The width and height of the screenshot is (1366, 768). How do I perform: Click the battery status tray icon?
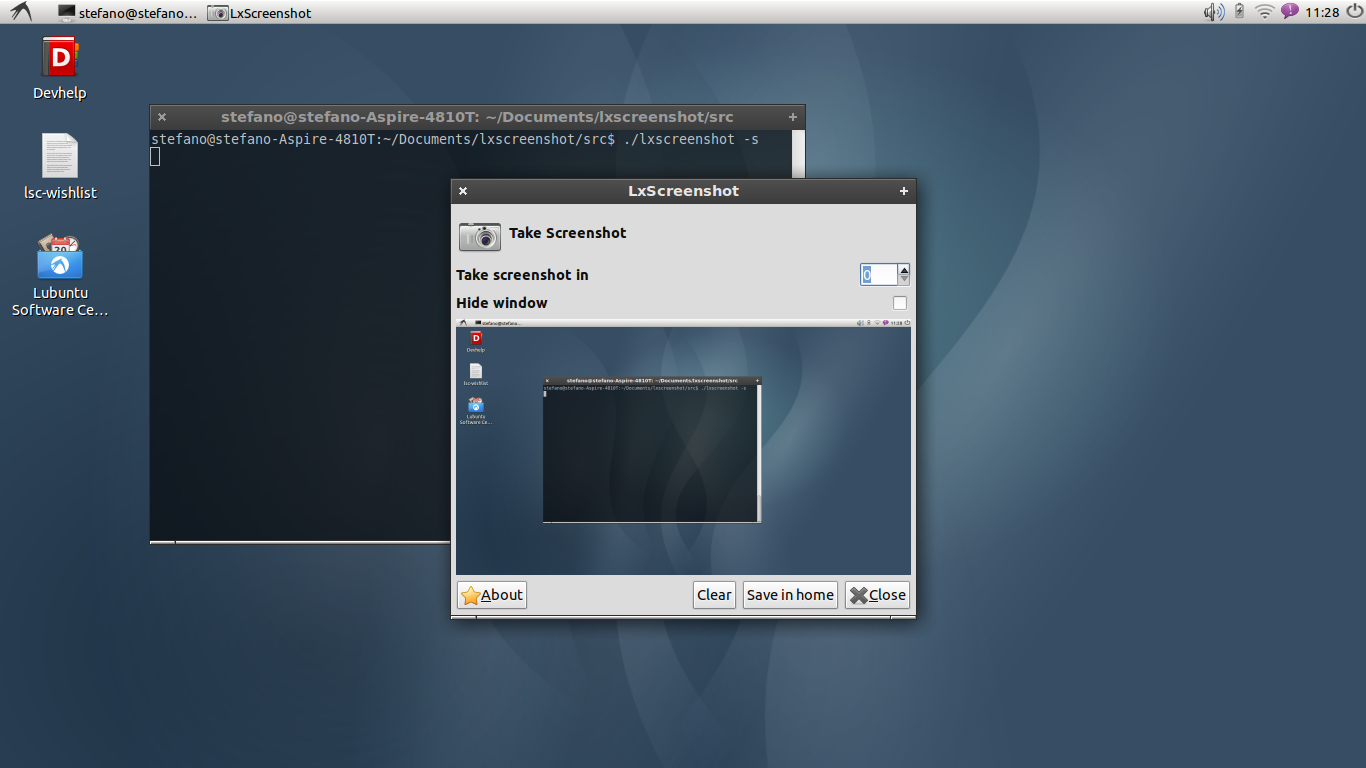[1240, 12]
